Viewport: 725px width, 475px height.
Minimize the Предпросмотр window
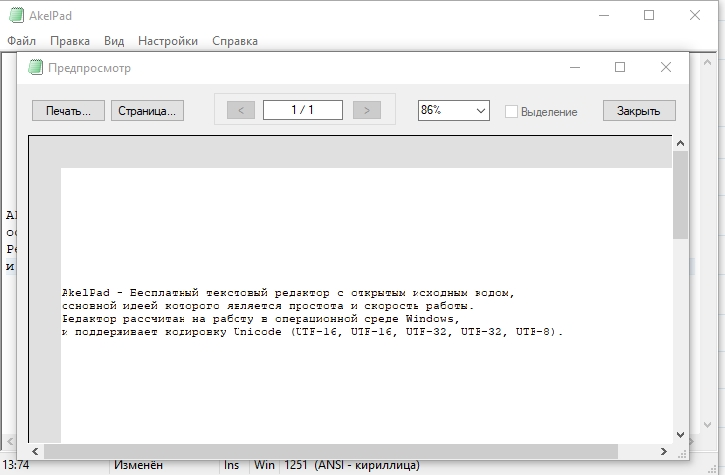tap(575, 68)
